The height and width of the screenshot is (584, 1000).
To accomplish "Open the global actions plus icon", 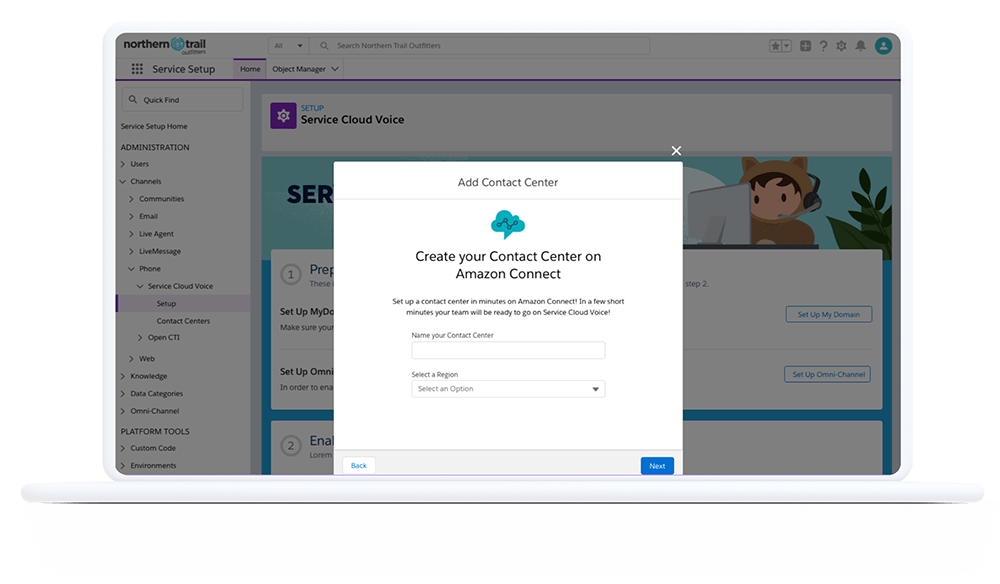I will click(805, 46).
